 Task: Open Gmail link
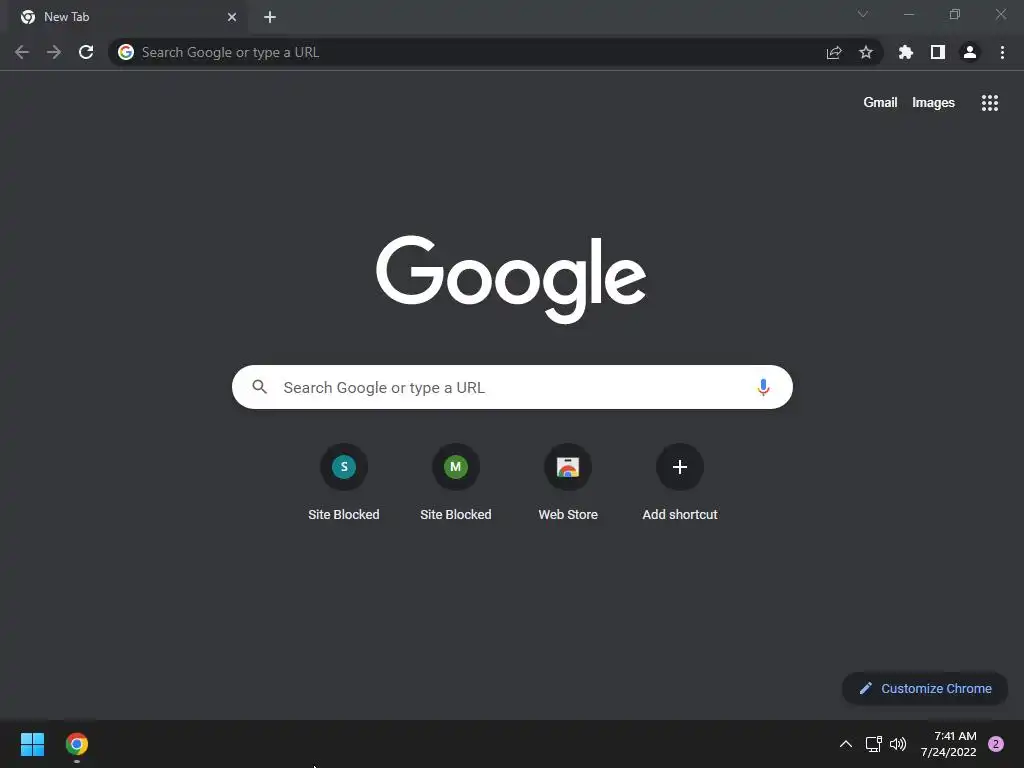click(880, 103)
